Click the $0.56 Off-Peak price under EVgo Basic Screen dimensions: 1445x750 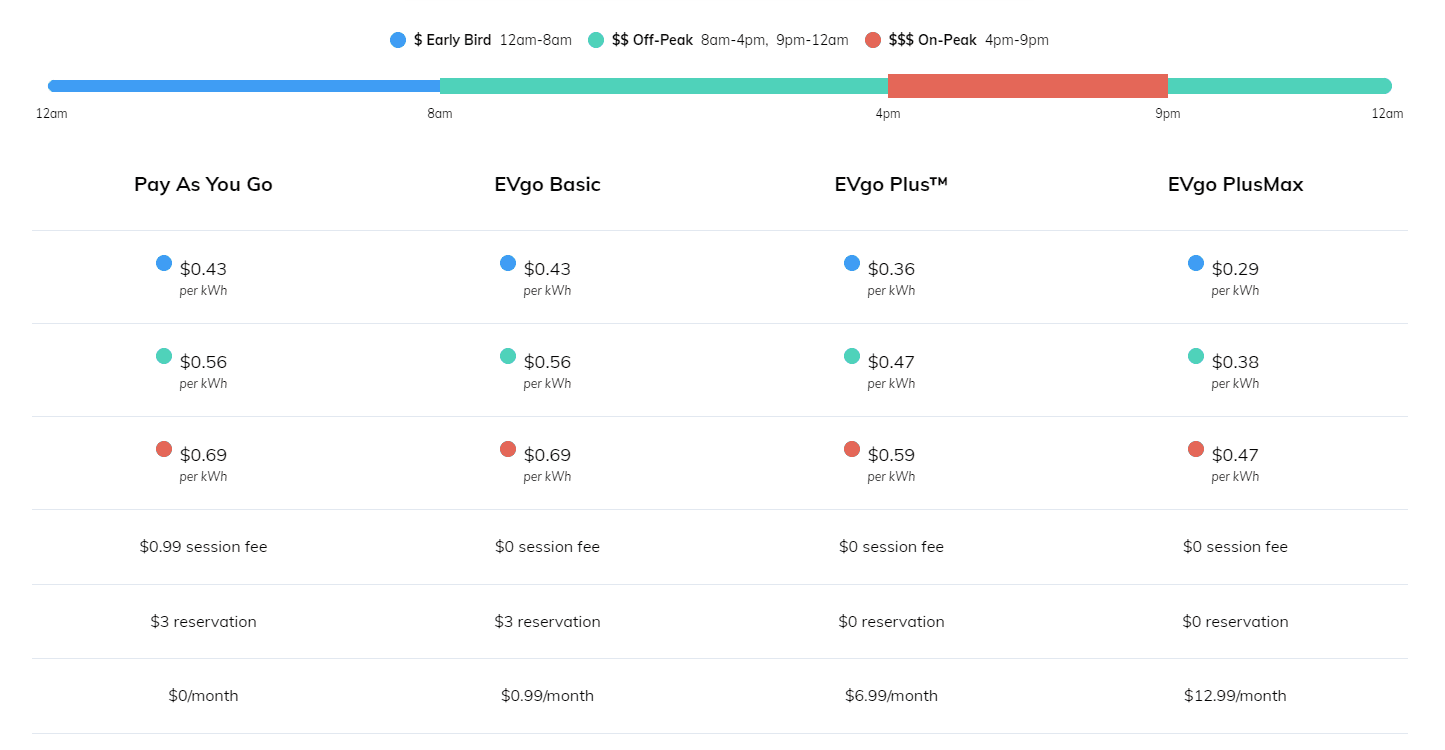[547, 362]
